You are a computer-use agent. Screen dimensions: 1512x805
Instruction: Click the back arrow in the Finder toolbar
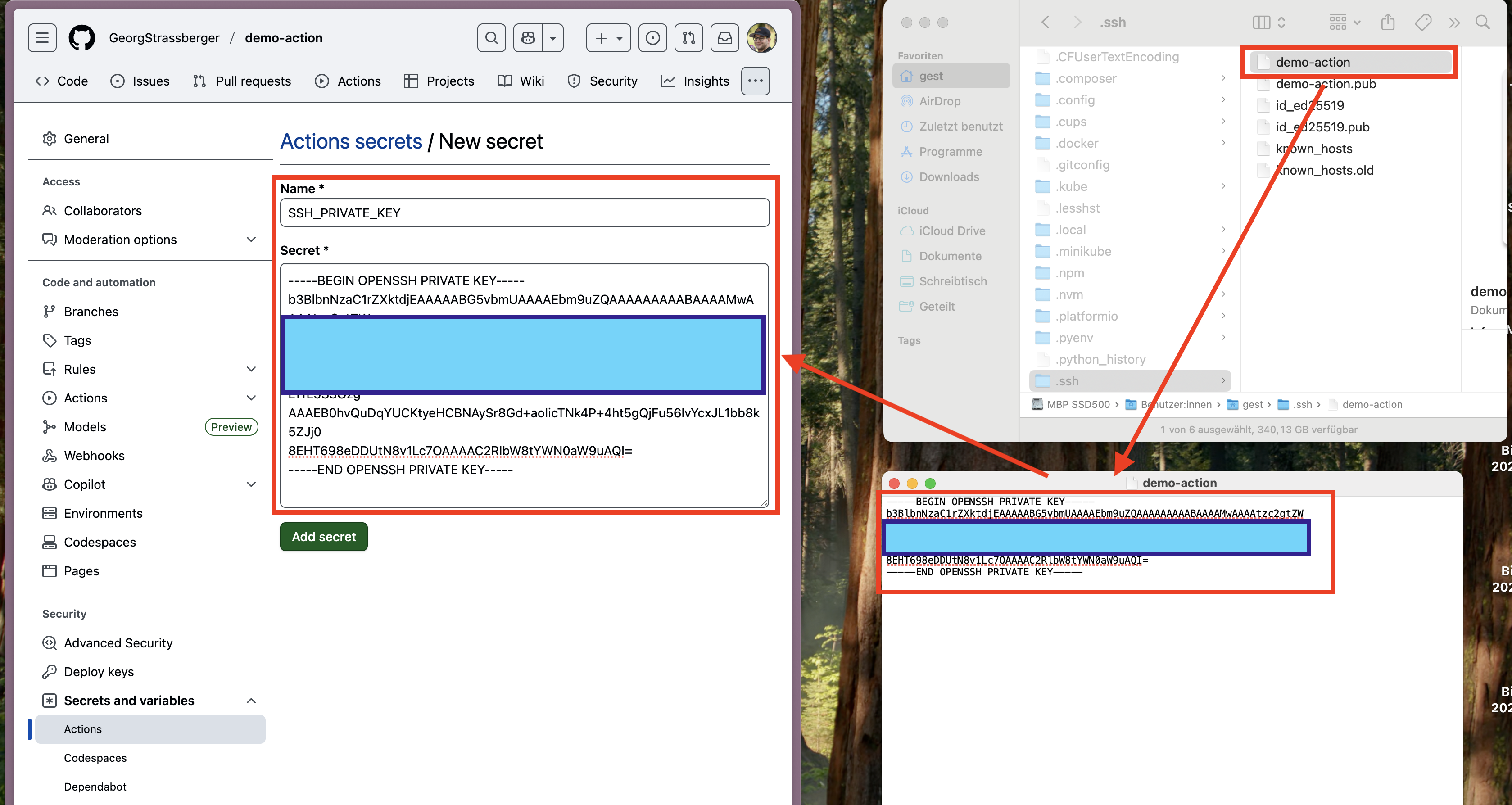[x=1046, y=23]
